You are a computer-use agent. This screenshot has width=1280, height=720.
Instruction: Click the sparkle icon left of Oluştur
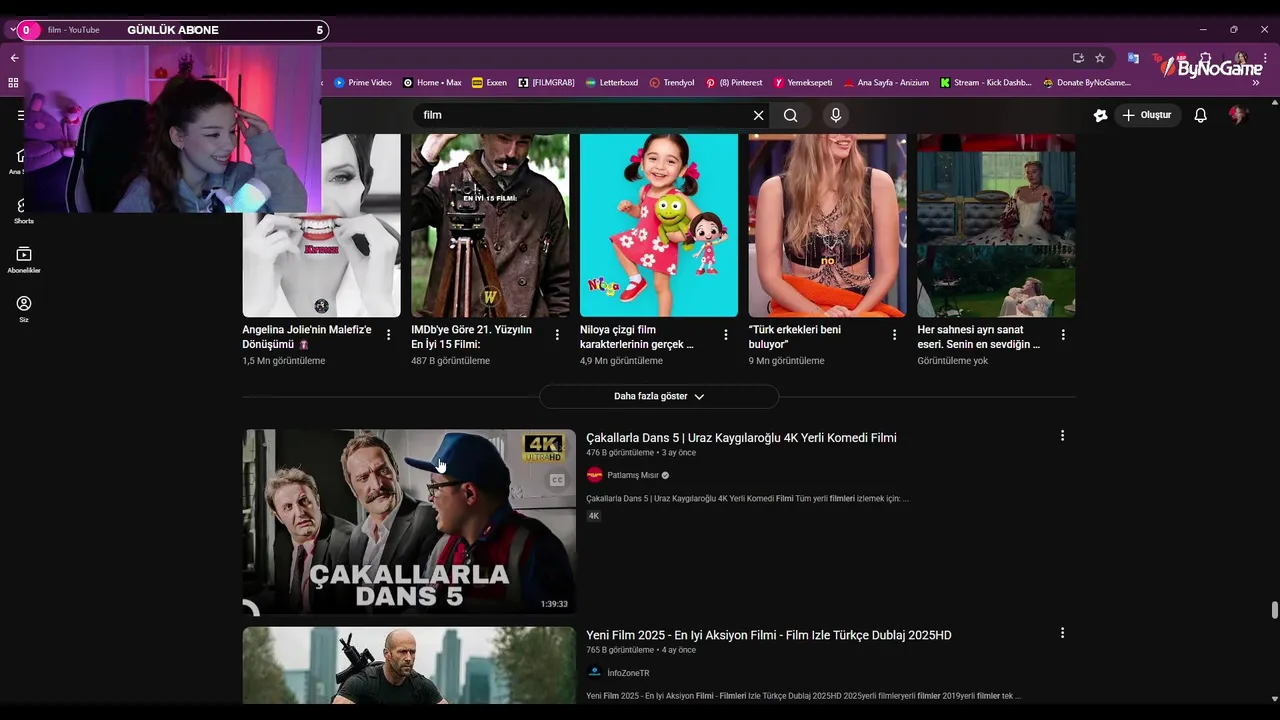[x=1100, y=115]
